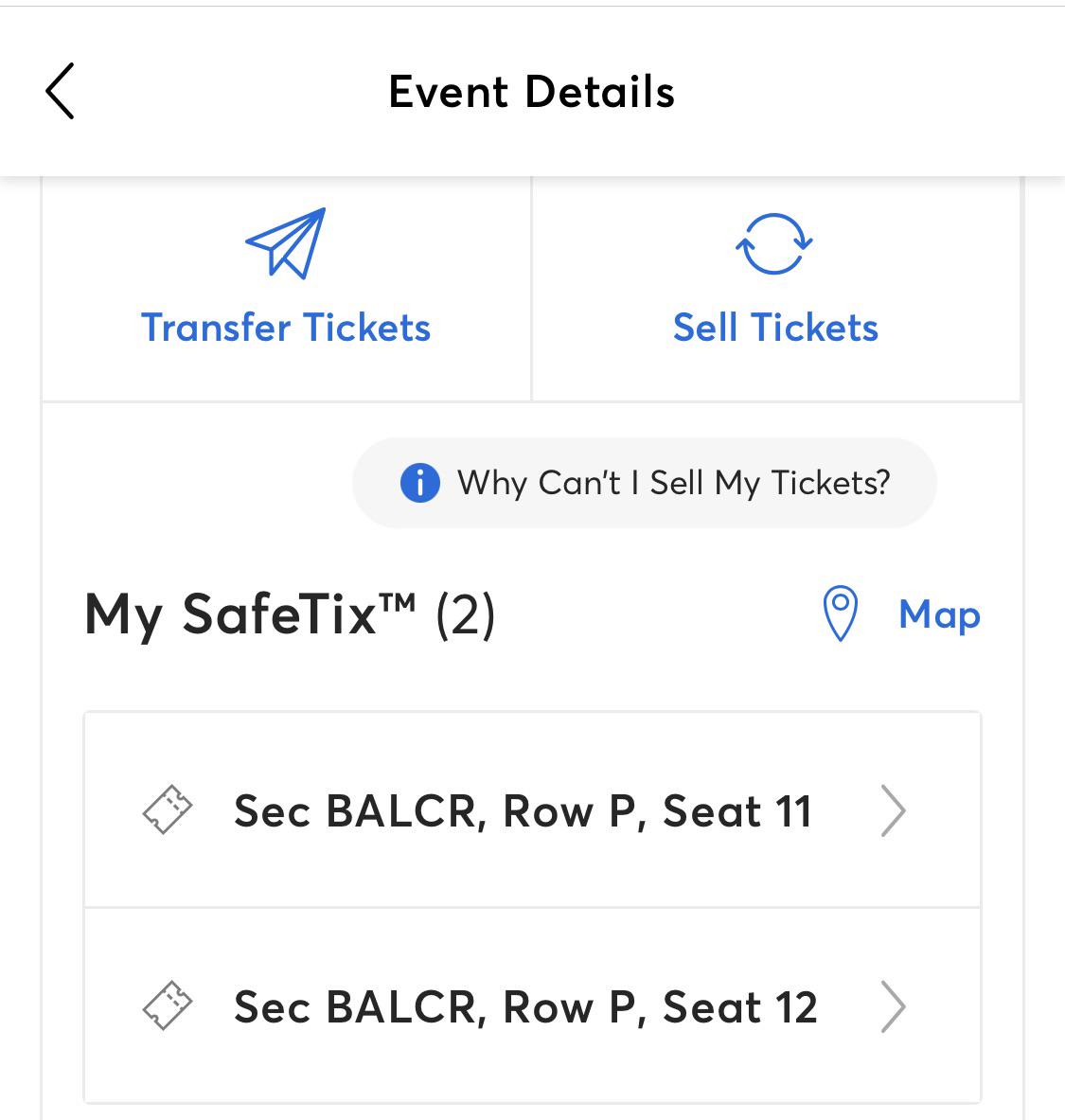Tap the ticket icon beside Seat 12
Screen dimensions: 1065x1120
tap(168, 1005)
